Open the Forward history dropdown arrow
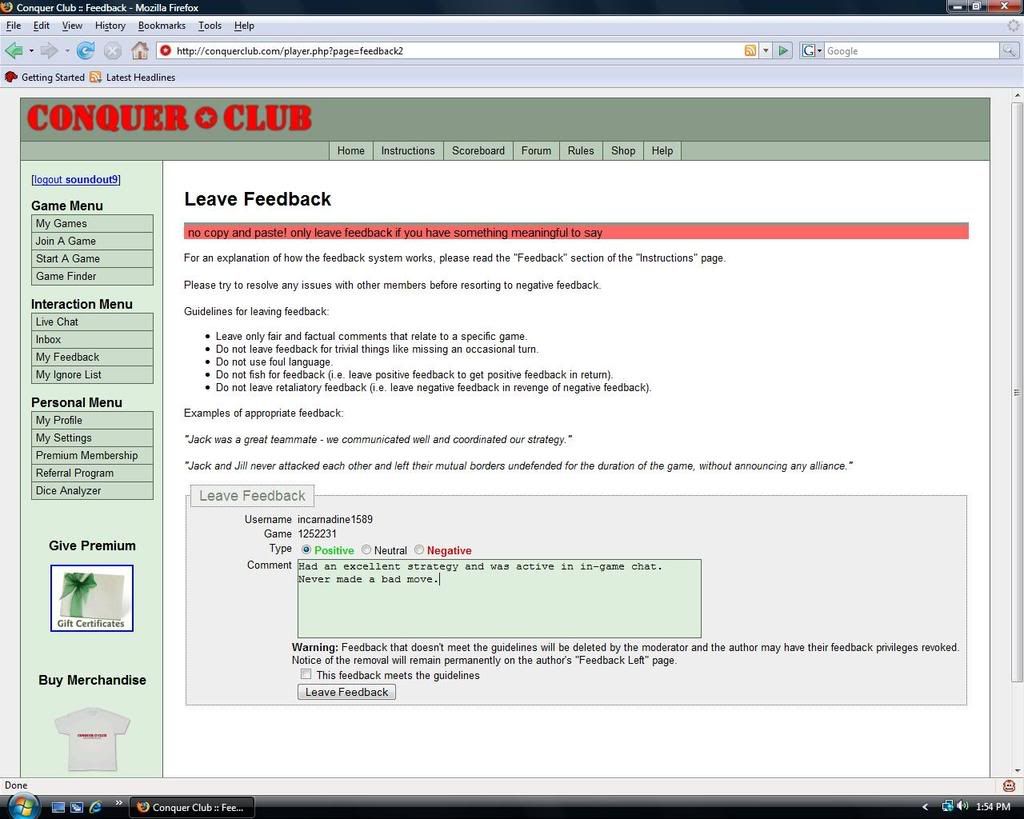1024x819 pixels. click(67, 51)
